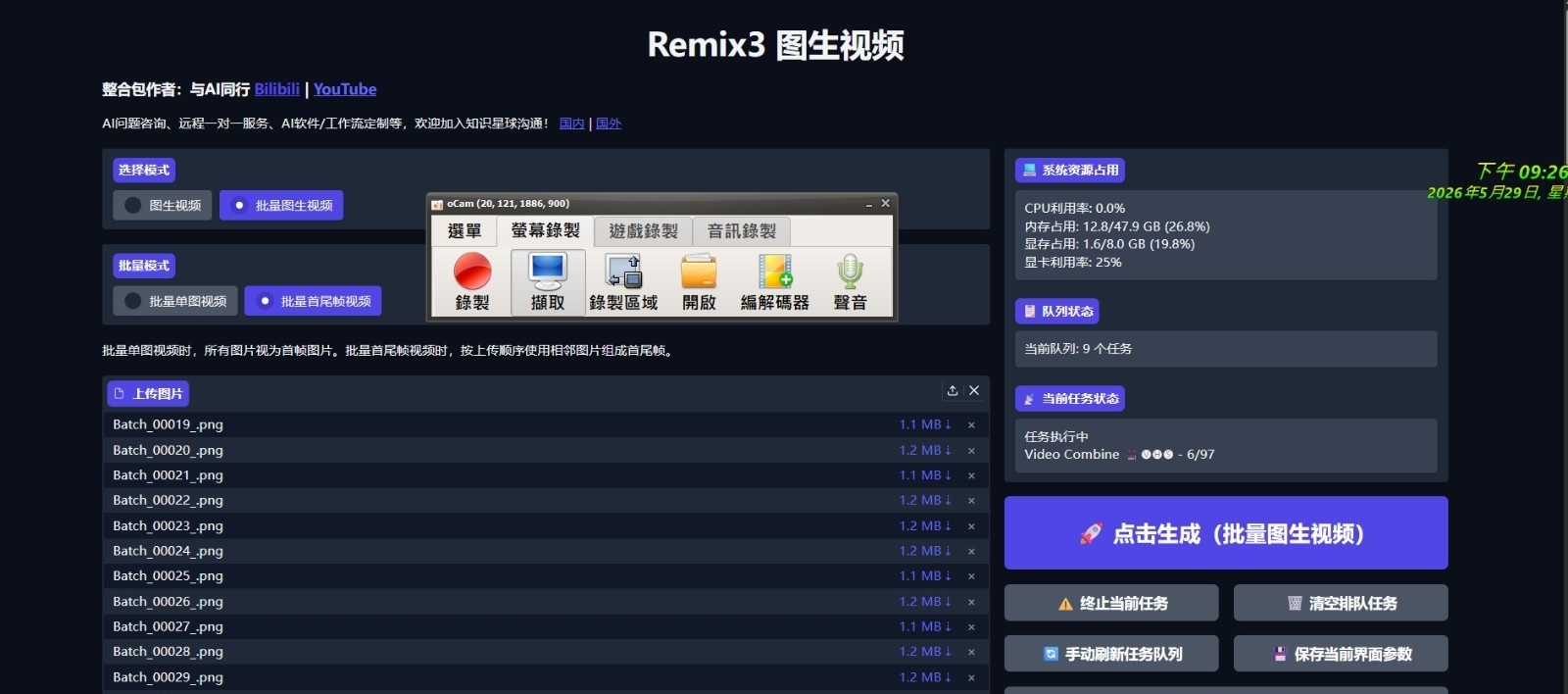Viewport: 1568px width, 694px height.
Task: Switch to the 音訊錄製 tab
Action: tap(742, 231)
